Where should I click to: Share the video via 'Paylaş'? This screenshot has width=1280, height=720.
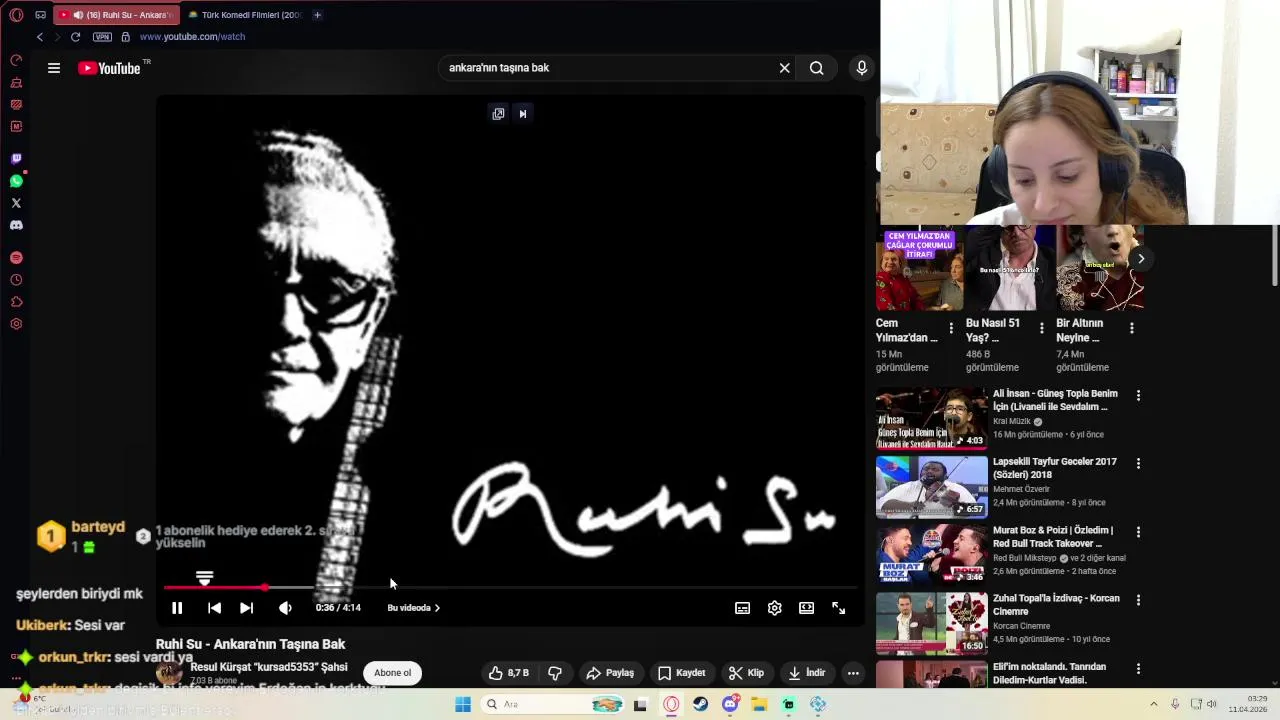coord(610,673)
